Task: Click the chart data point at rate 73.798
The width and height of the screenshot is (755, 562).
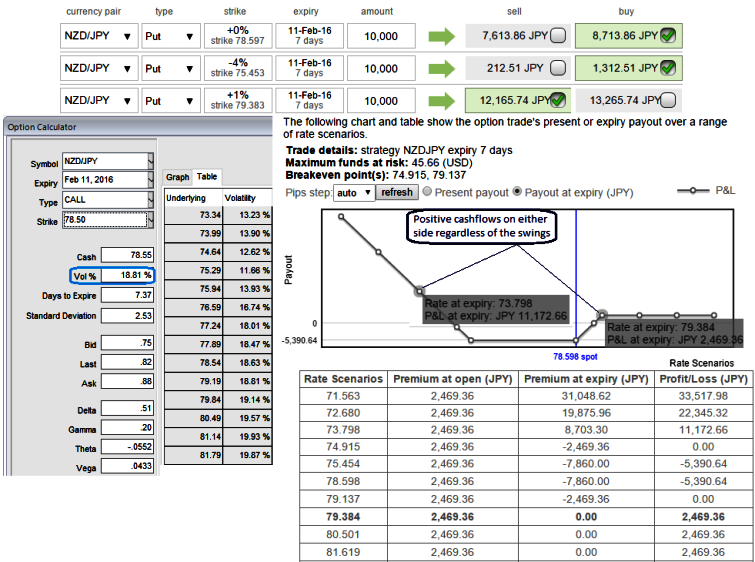Action: click(x=419, y=291)
